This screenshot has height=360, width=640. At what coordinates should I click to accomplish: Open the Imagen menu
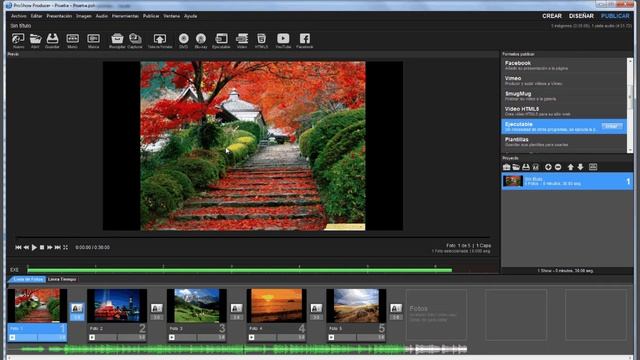coord(84,16)
